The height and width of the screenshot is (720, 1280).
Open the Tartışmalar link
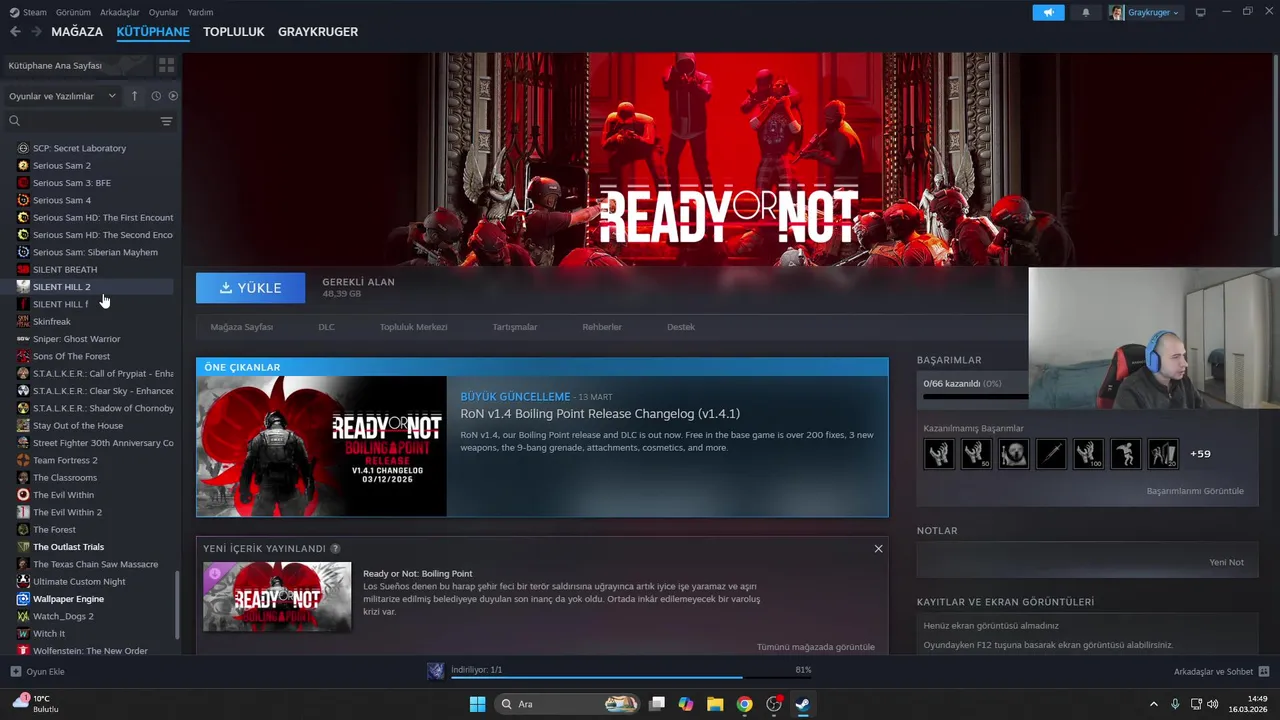tap(514, 327)
